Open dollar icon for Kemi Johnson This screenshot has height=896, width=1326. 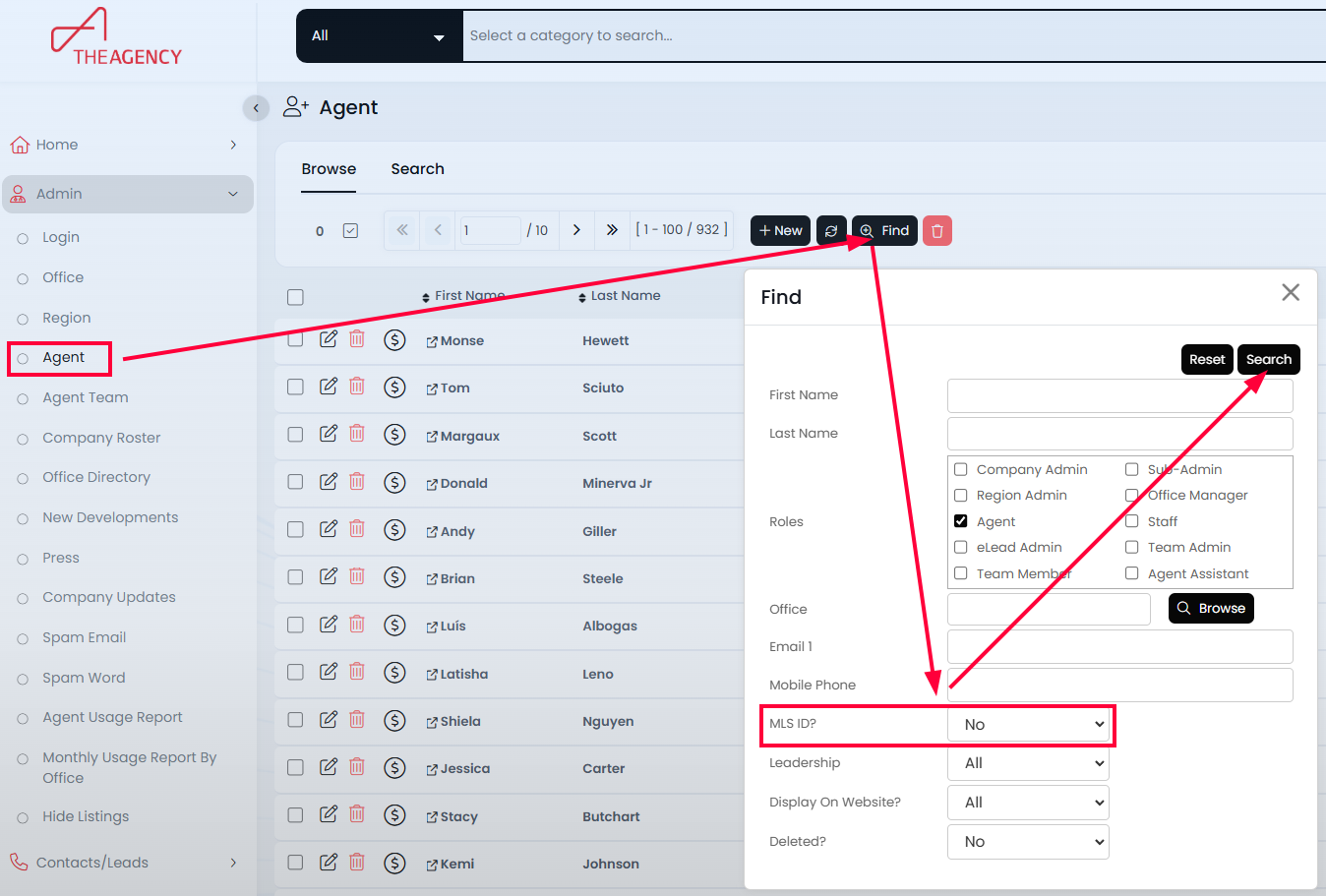click(x=394, y=863)
